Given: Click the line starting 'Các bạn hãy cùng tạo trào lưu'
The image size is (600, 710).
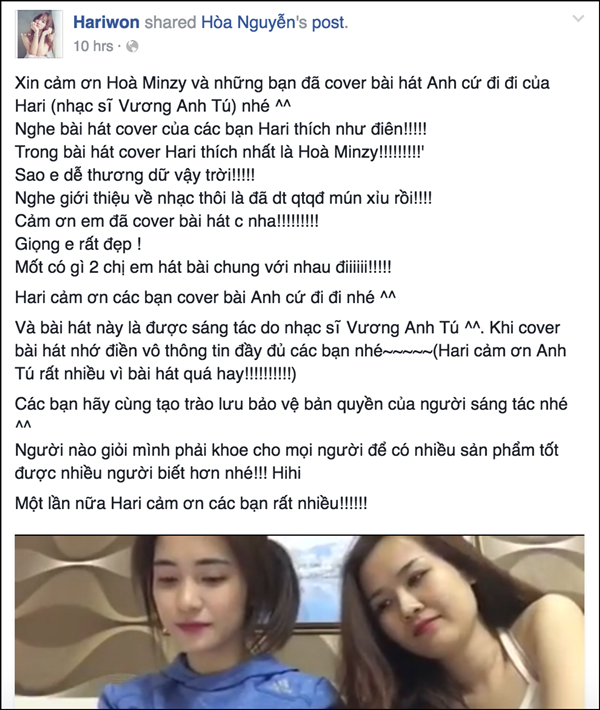Looking at the screenshot, I should [x=291, y=404].
